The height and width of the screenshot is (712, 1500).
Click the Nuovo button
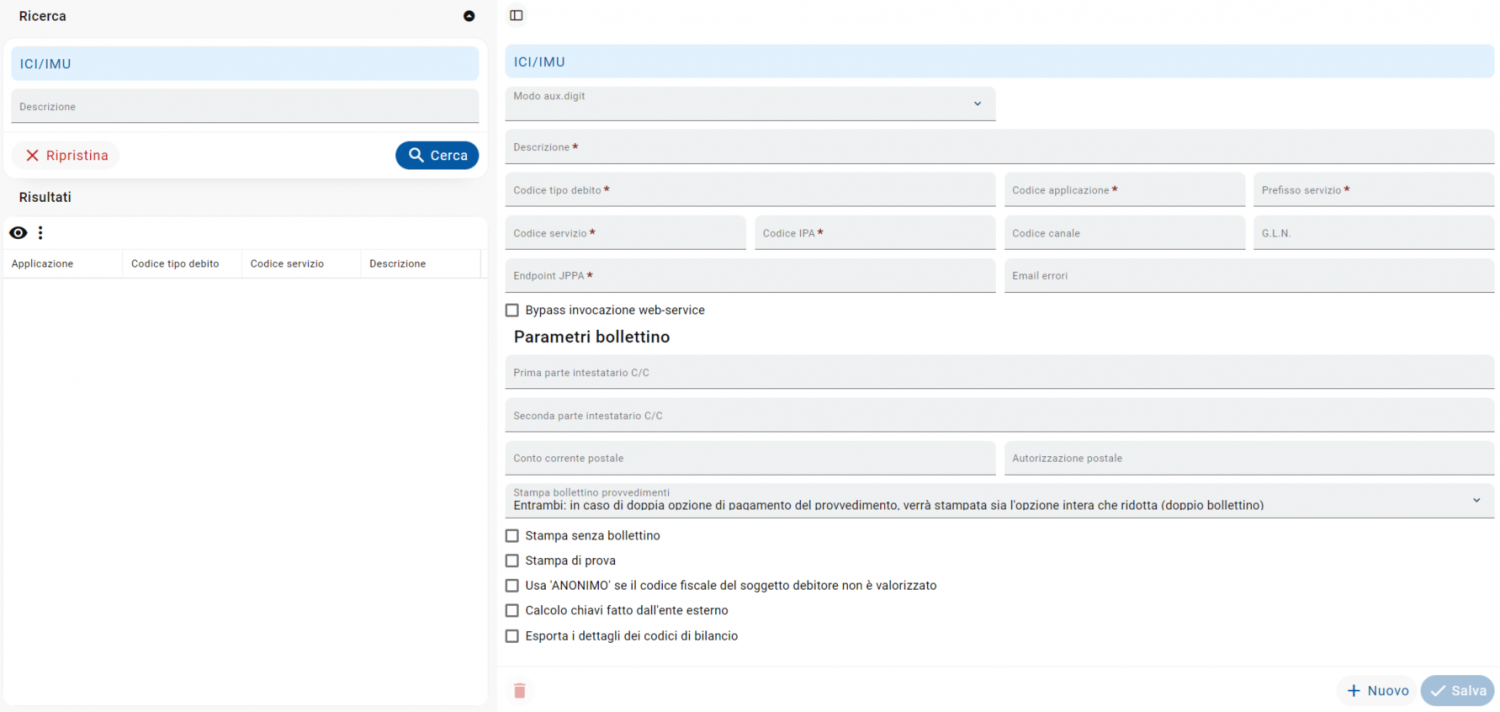(1377, 691)
